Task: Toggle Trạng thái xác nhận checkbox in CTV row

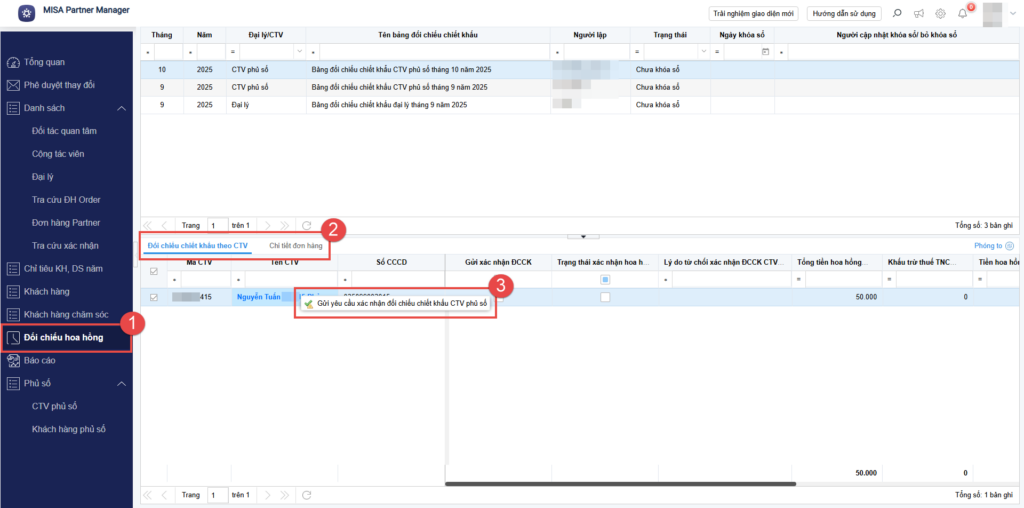Action: pyautogui.click(x=605, y=297)
